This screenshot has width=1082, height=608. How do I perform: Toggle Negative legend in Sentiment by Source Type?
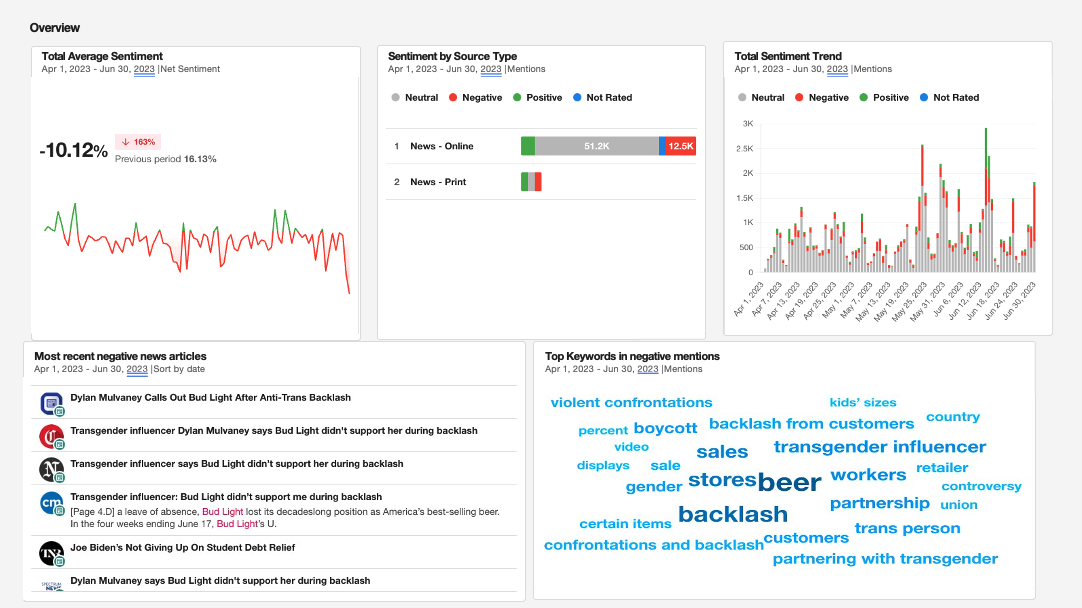(x=475, y=98)
